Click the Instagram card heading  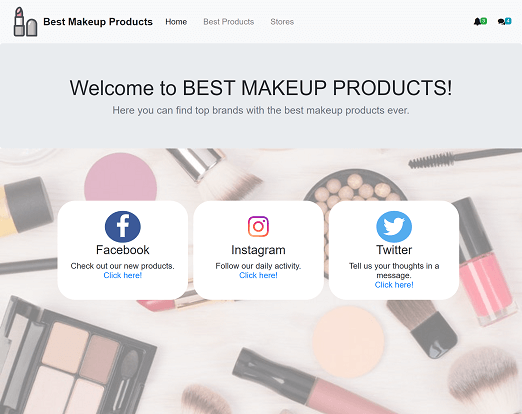pyautogui.click(x=258, y=250)
